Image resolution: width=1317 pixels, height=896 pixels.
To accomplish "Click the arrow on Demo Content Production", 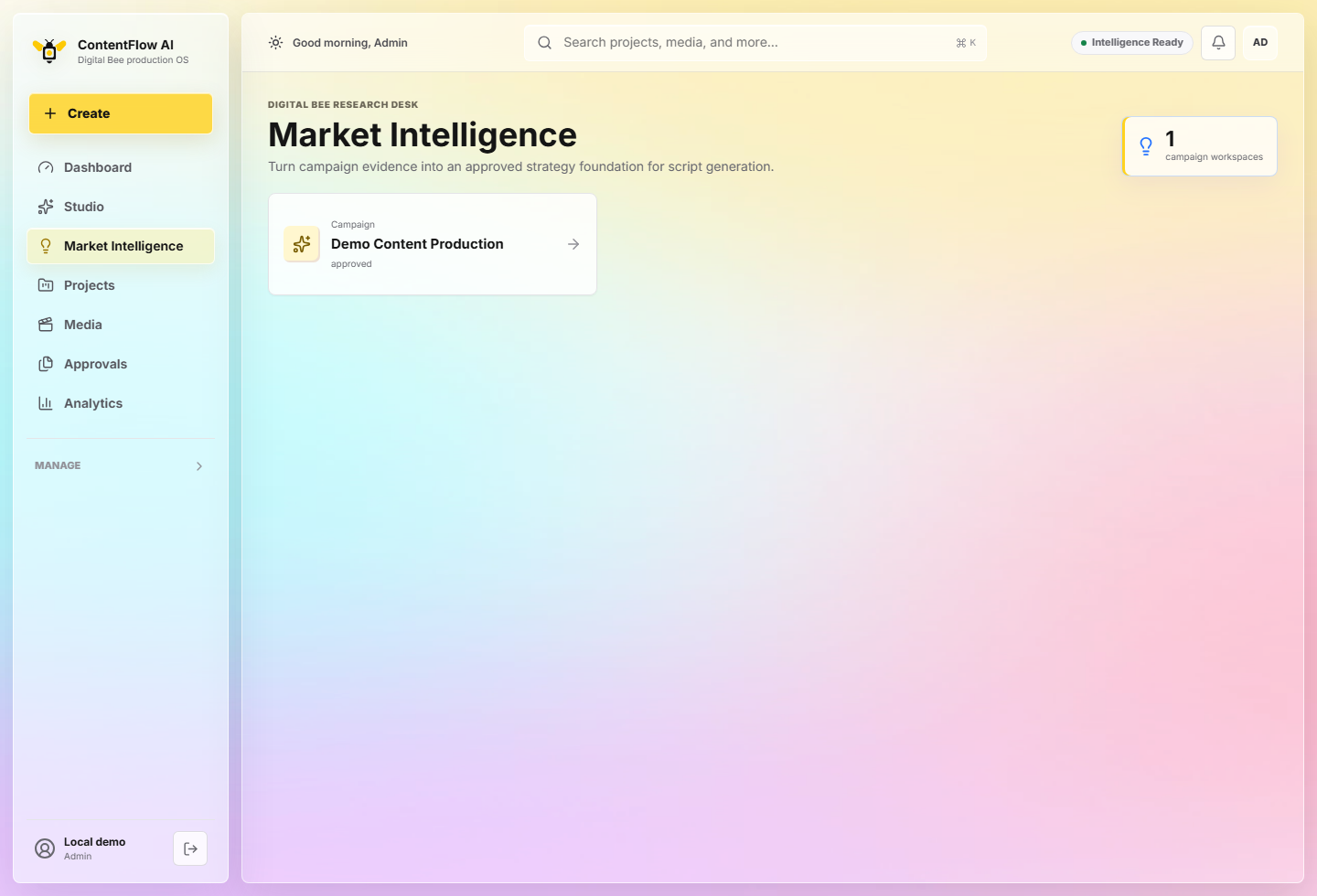I will click(573, 244).
